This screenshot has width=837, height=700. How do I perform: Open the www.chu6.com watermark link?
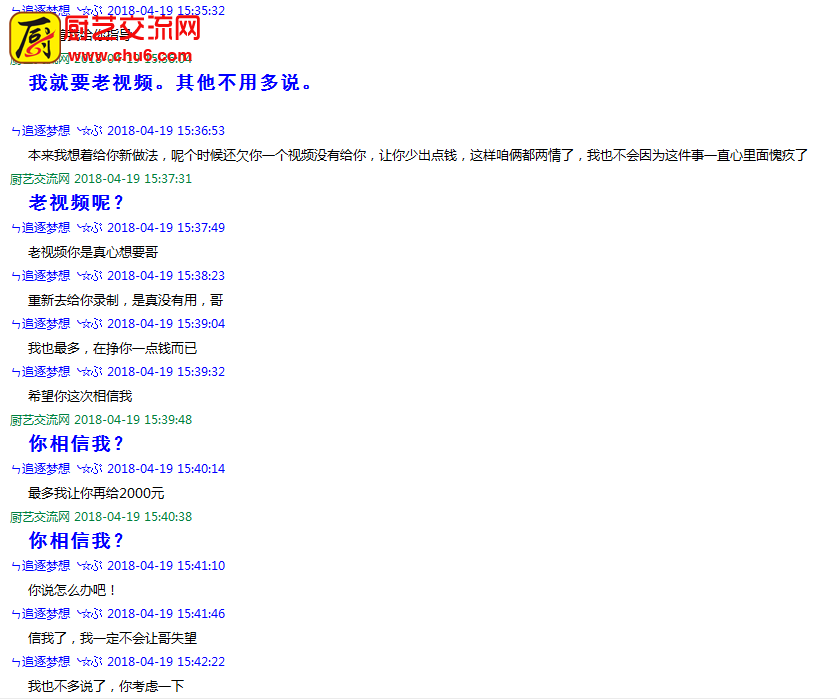[130, 56]
